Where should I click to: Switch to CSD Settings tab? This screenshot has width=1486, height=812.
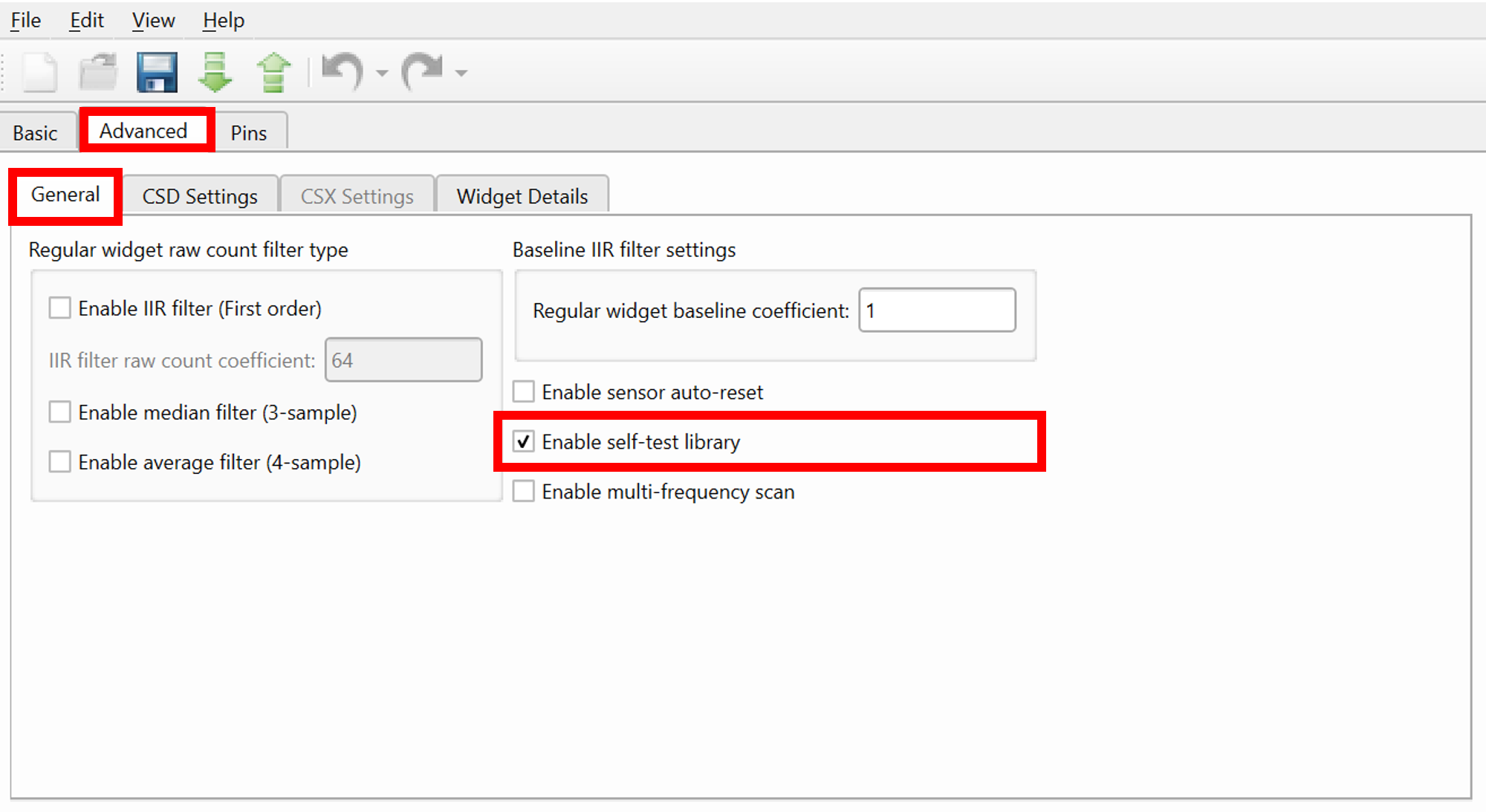point(200,196)
